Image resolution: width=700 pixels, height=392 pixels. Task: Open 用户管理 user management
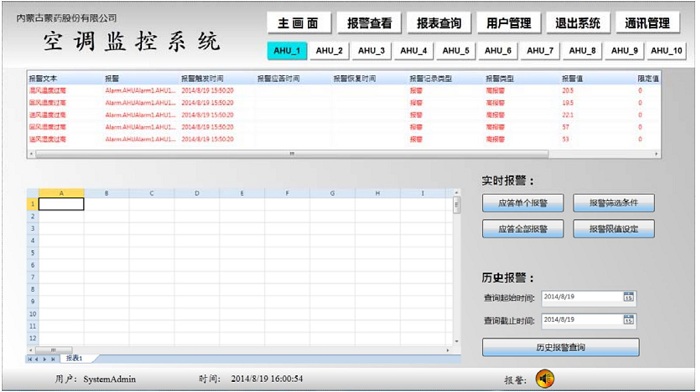(508, 23)
